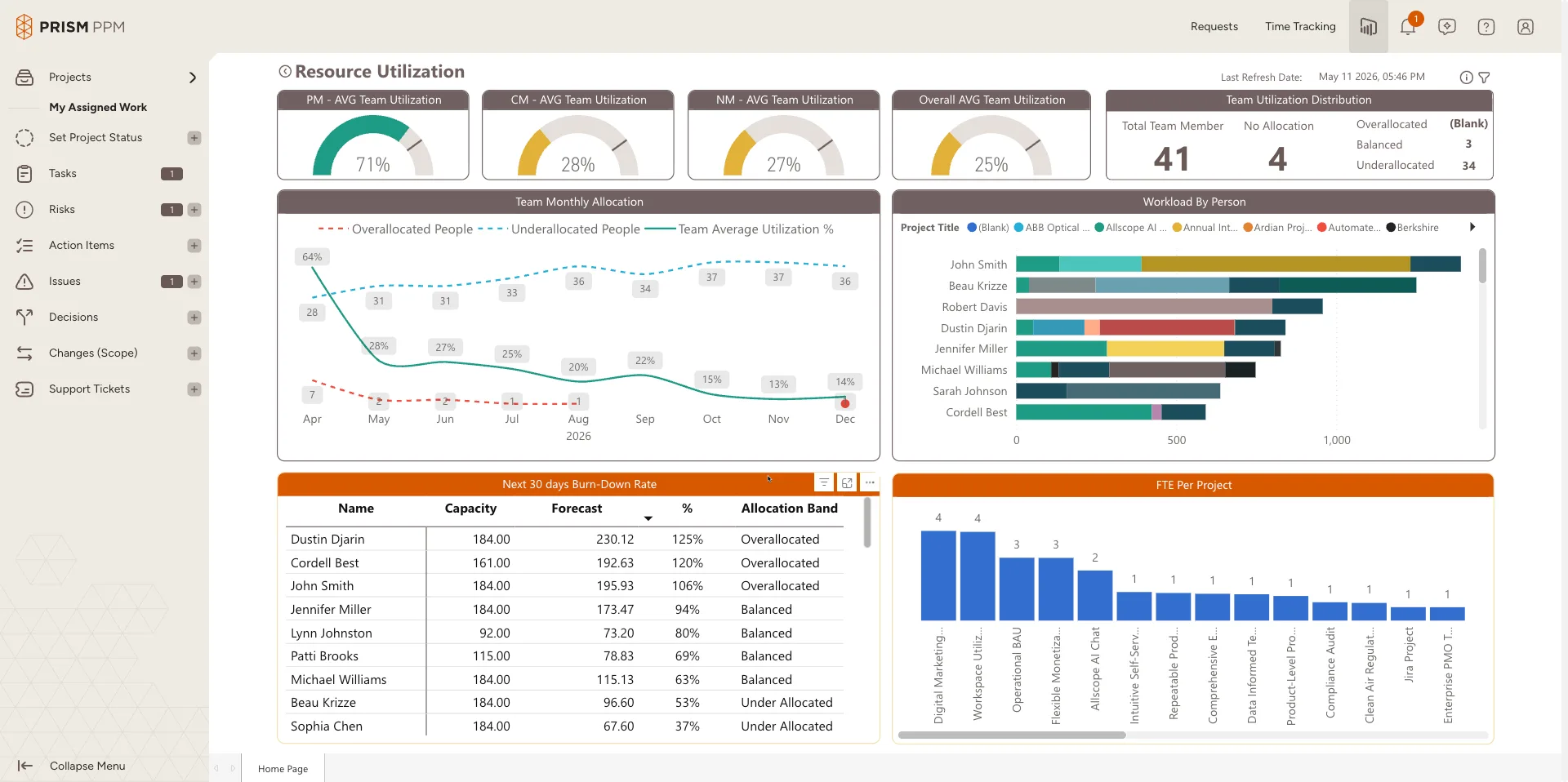Click the Burn-Down table vertical scrollbar
Screen dimensions: 1568x782
click(866, 523)
